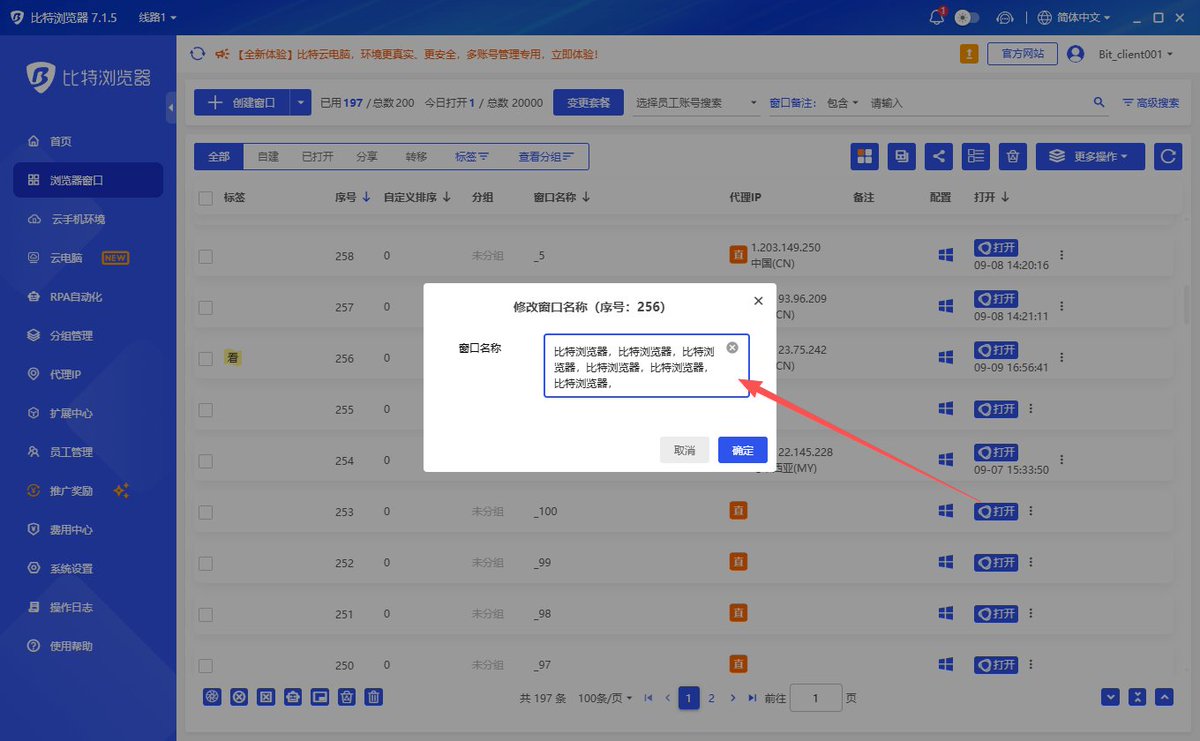Click the recycle bin toolbar icon
Screen dimensions: 1200x741
tap(1013, 156)
